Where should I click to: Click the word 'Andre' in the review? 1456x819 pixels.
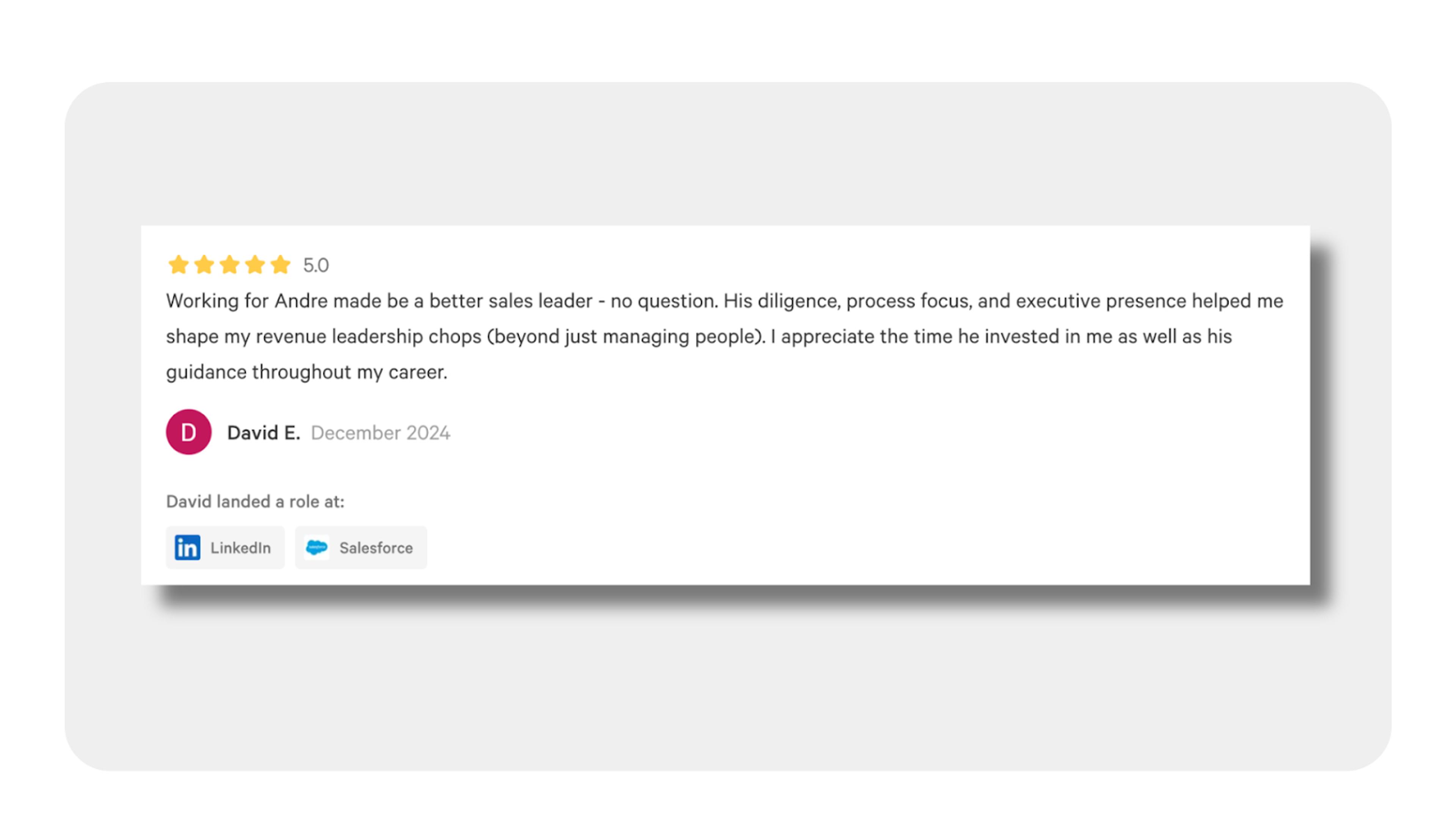tap(301, 301)
